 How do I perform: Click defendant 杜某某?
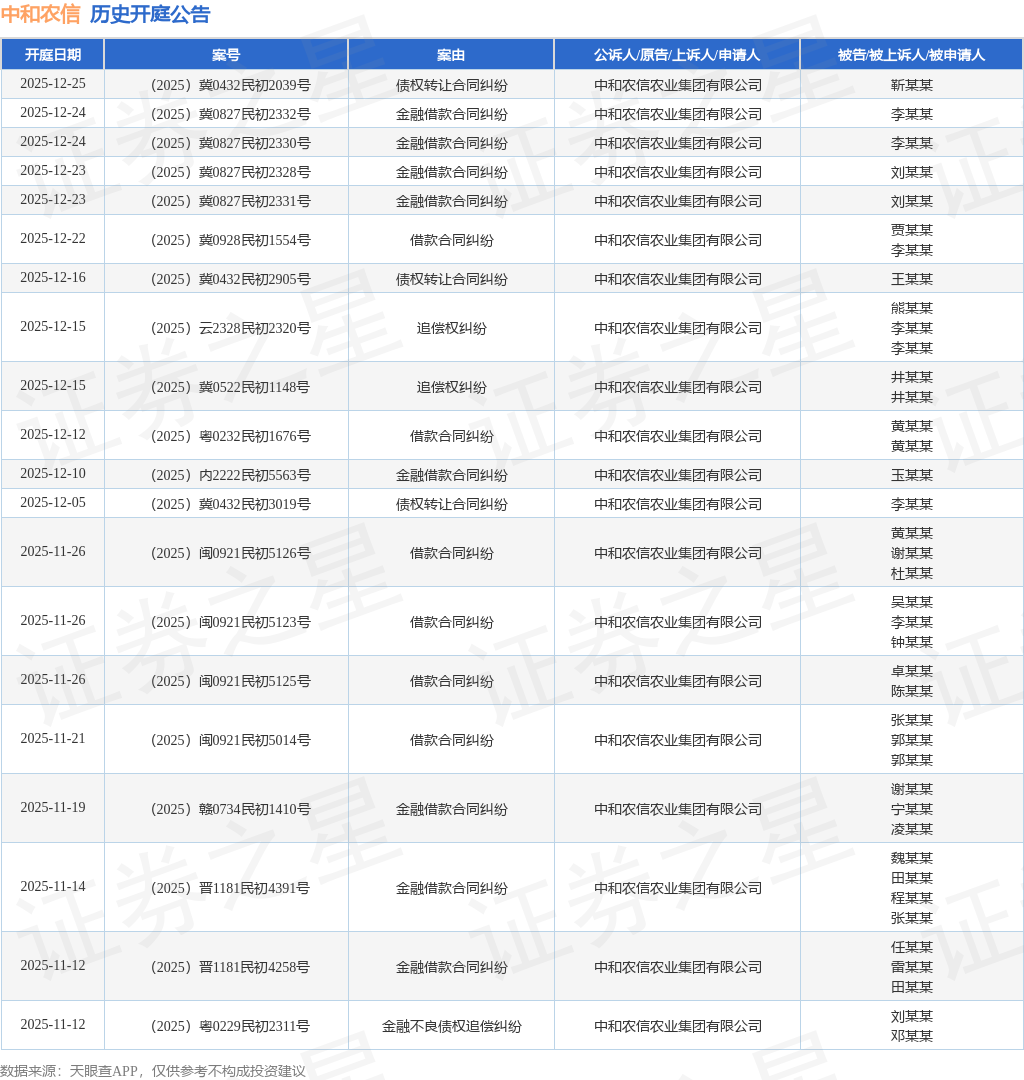tap(912, 573)
